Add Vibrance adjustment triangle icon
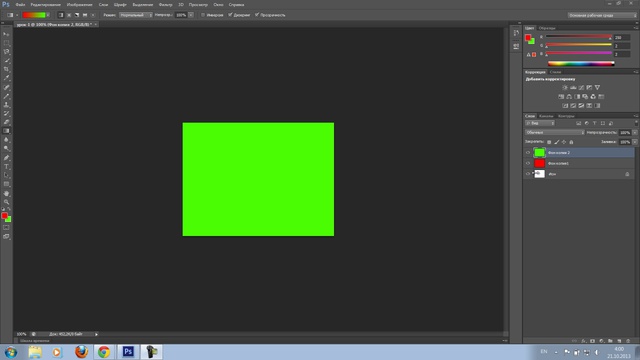The width and height of the screenshot is (640, 360). [598, 87]
